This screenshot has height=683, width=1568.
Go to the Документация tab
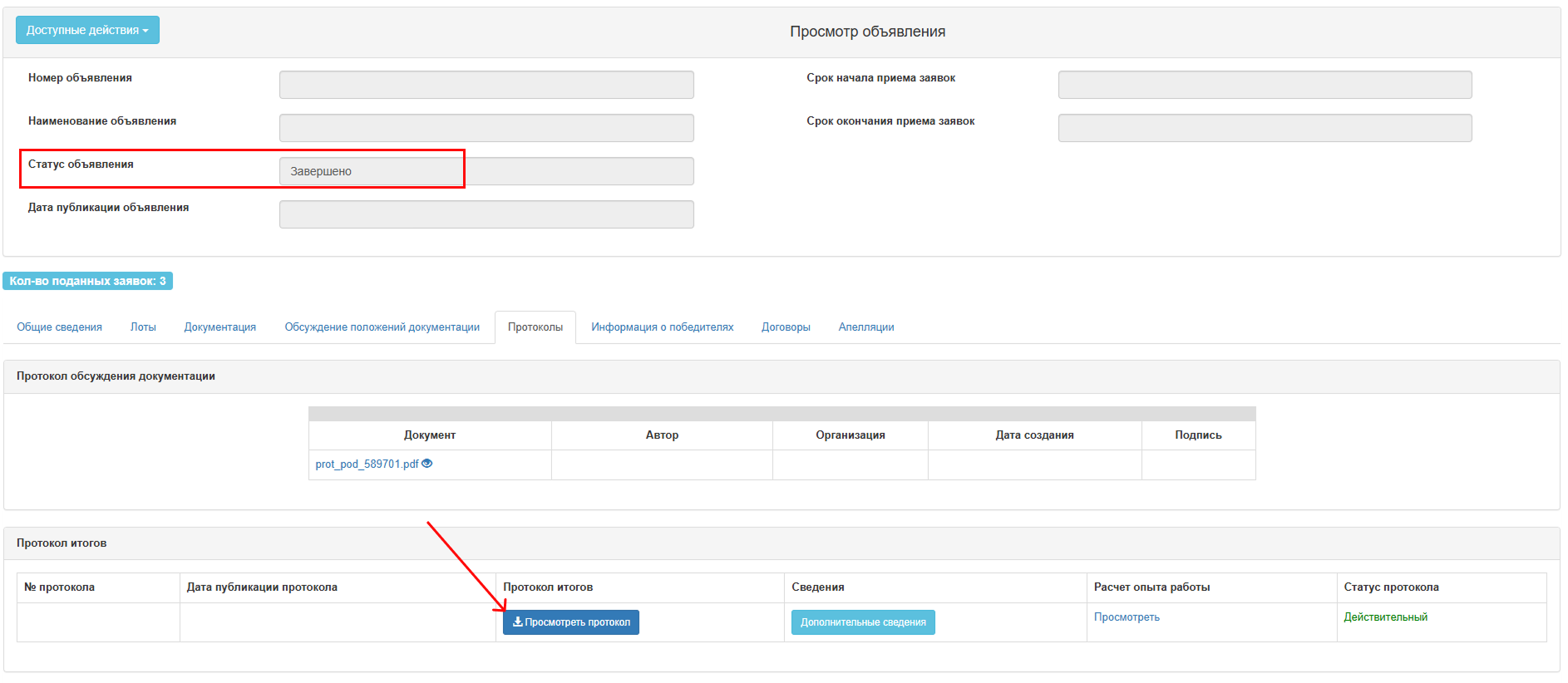pyautogui.click(x=220, y=327)
